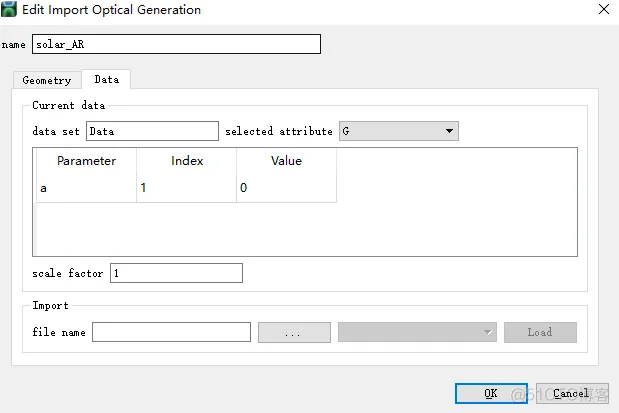Viewport: 619px width, 413px height.
Task: Select the Parameter column header
Action: point(86,161)
